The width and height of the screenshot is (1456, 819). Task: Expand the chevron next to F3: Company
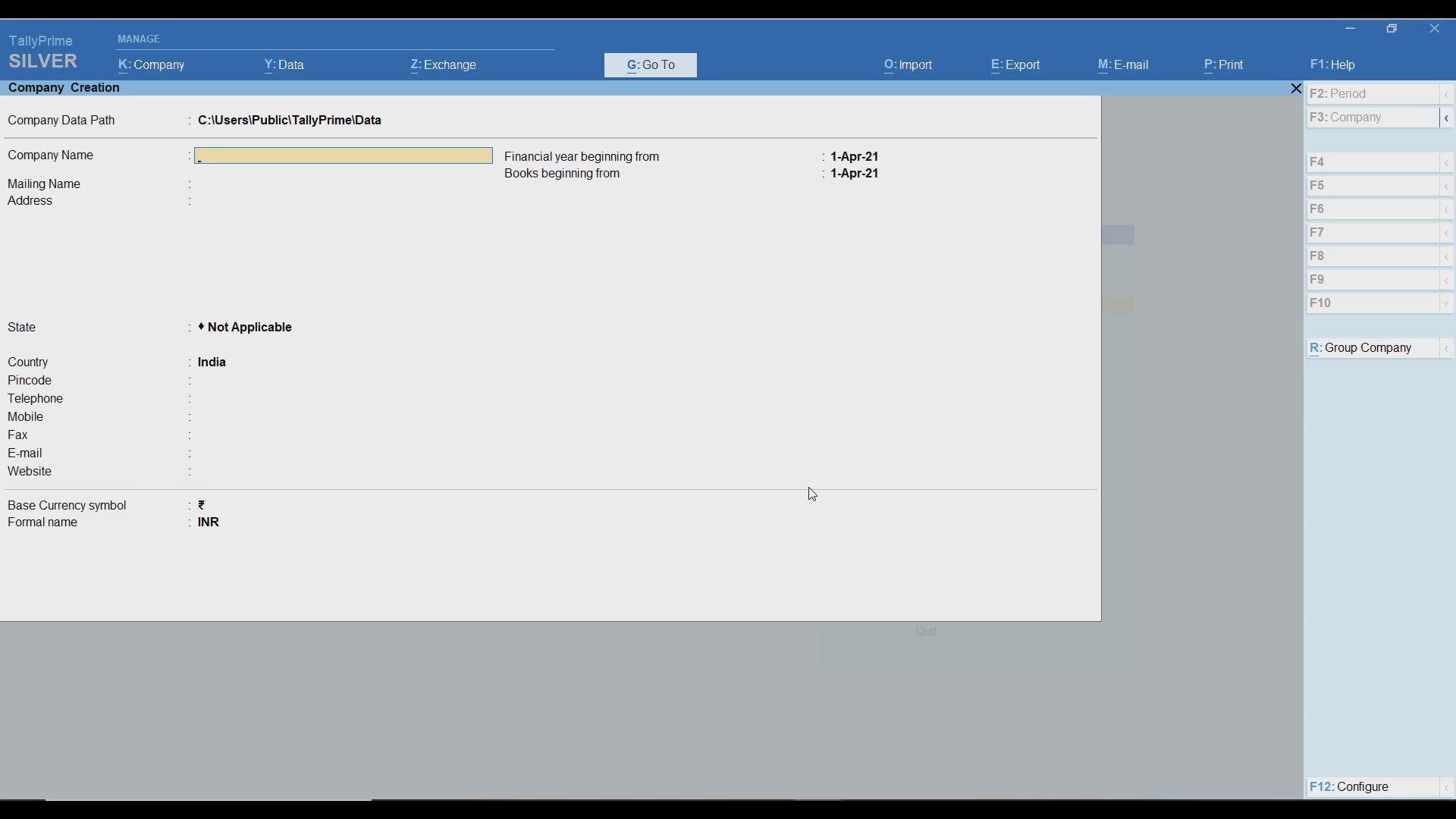coord(1447,118)
